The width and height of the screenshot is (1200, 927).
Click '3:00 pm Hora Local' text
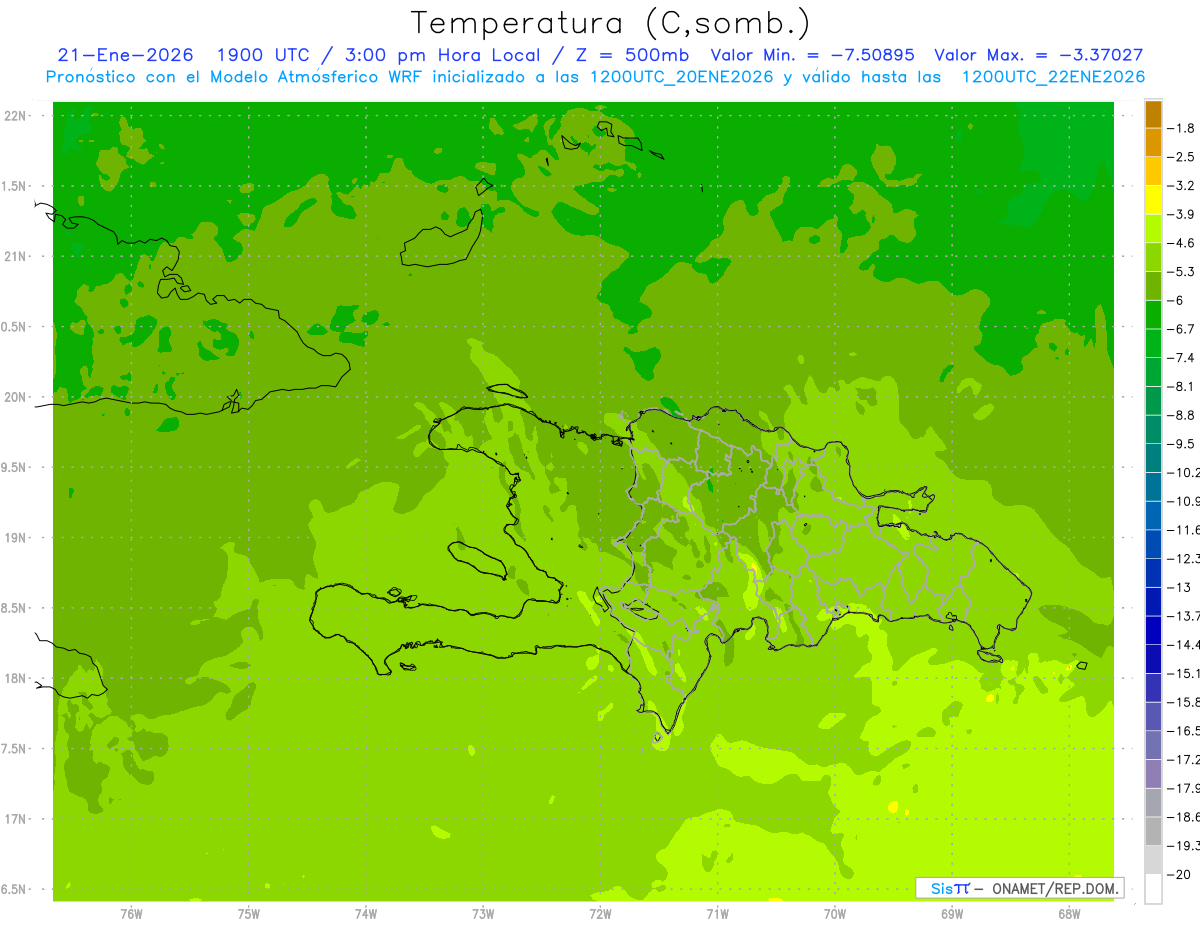443,56
